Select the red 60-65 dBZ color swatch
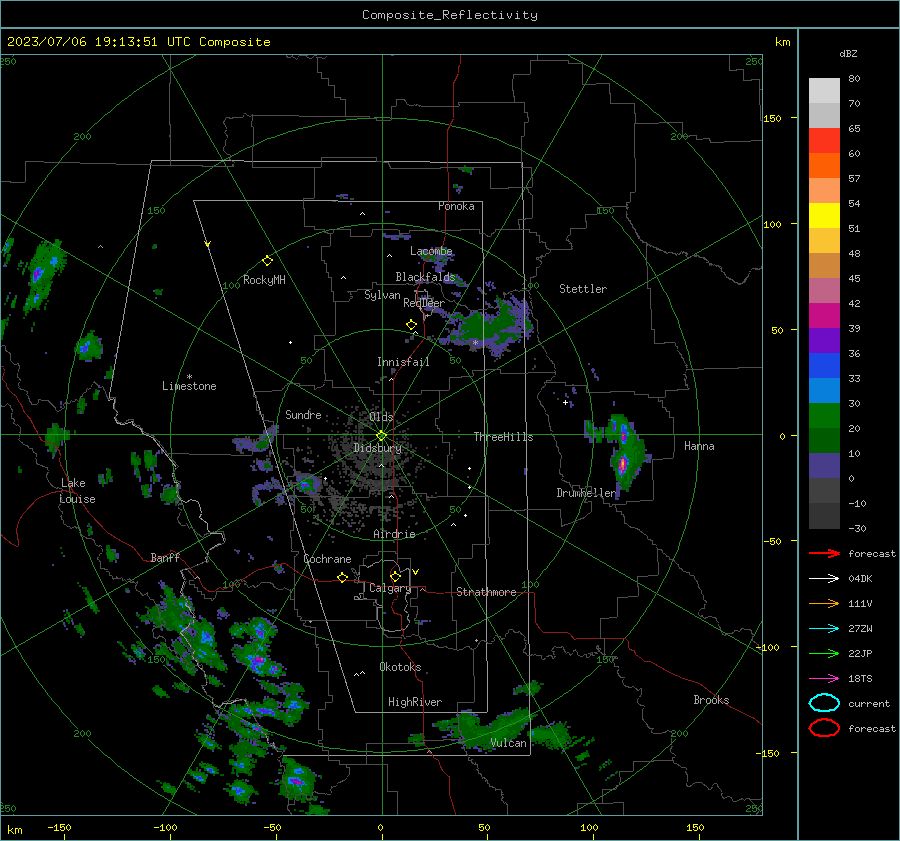 click(x=824, y=141)
